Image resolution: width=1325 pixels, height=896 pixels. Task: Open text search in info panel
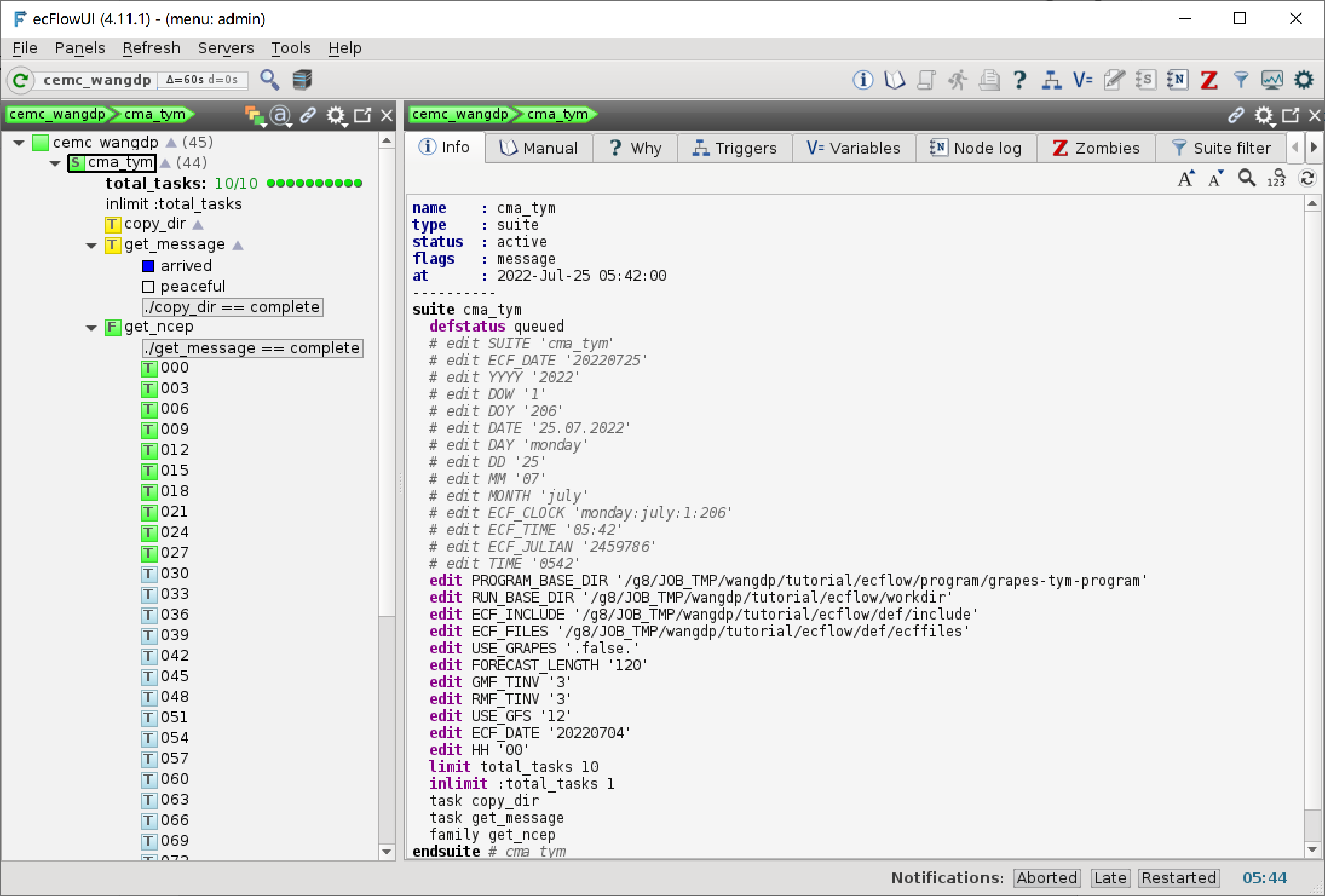[x=1246, y=178]
